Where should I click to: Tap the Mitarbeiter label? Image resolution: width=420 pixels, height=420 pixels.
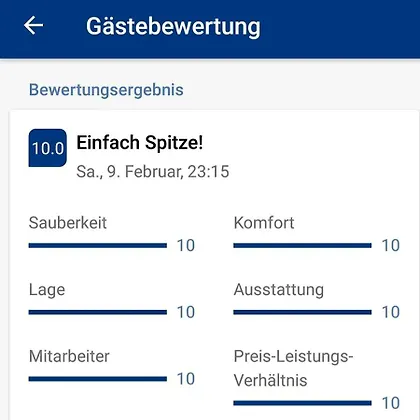[69, 356]
